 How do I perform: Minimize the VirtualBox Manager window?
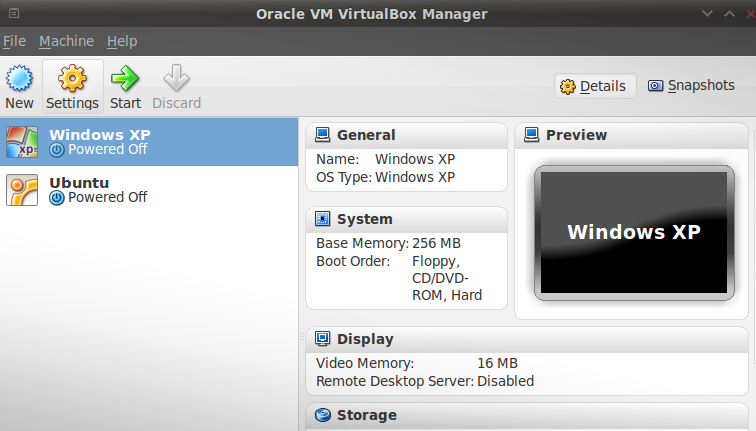pyautogui.click(x=707, y=13)
